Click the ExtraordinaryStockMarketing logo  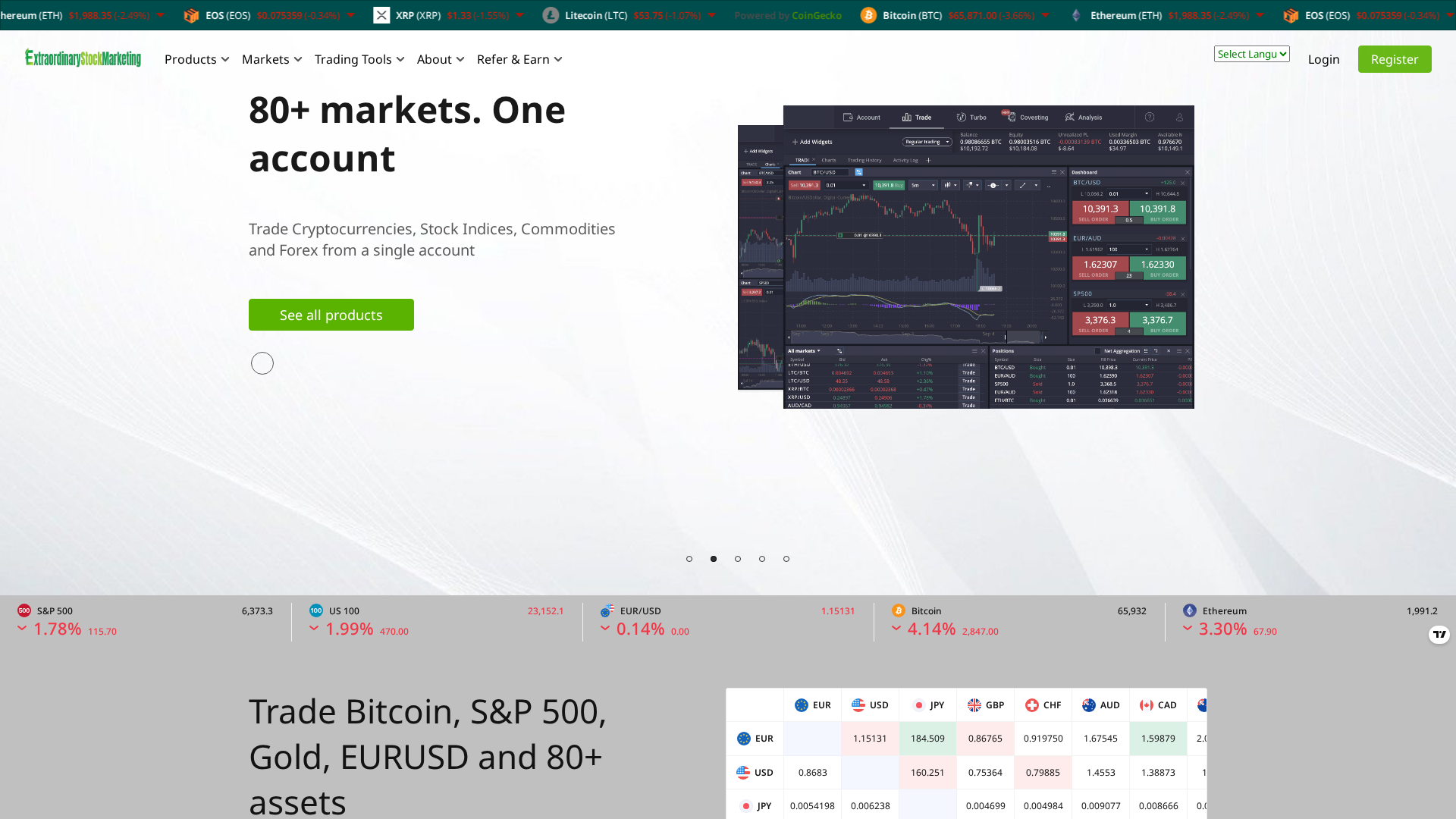click(83, 58)
